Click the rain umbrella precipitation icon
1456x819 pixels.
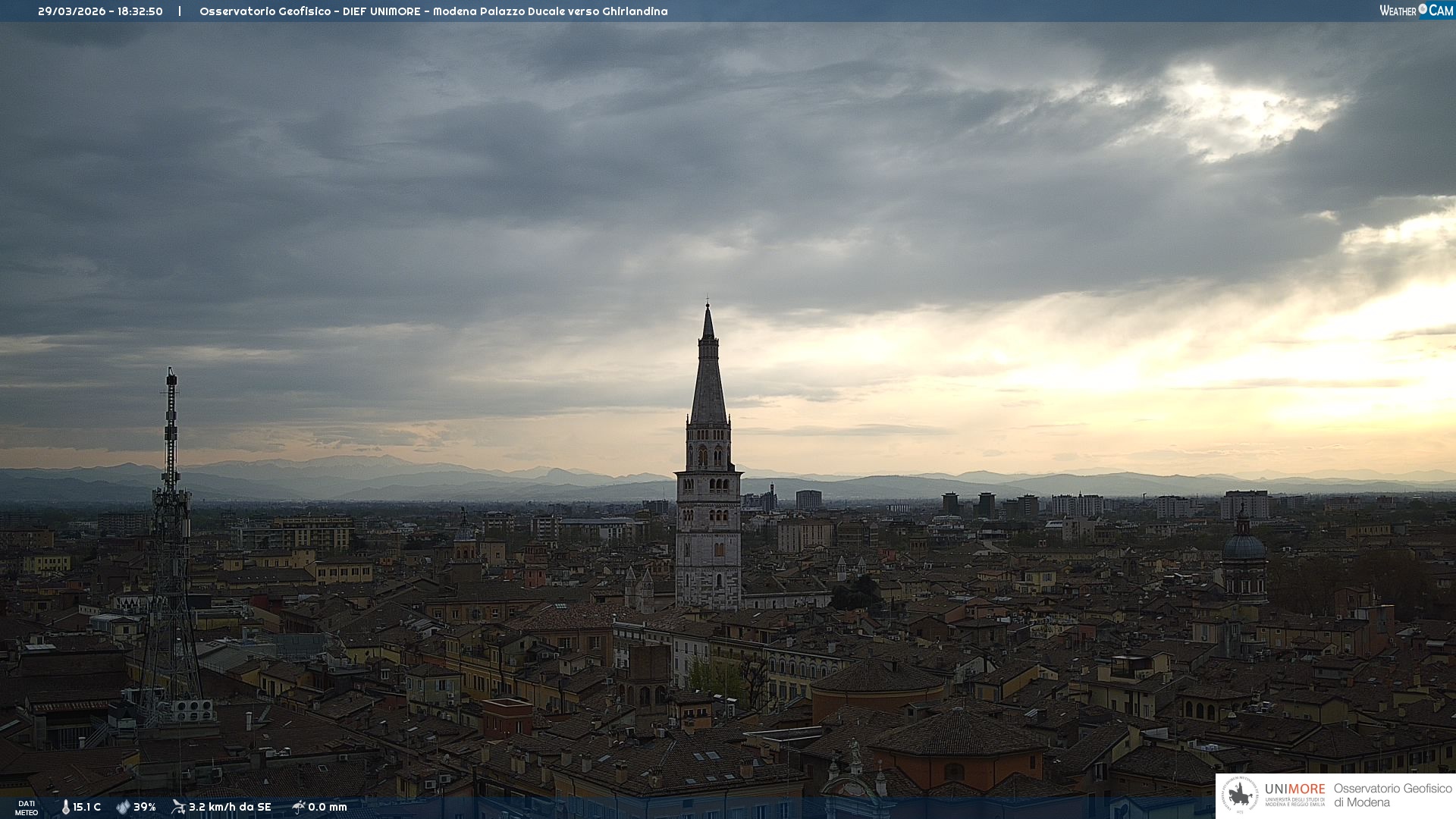tap(298, 807)
